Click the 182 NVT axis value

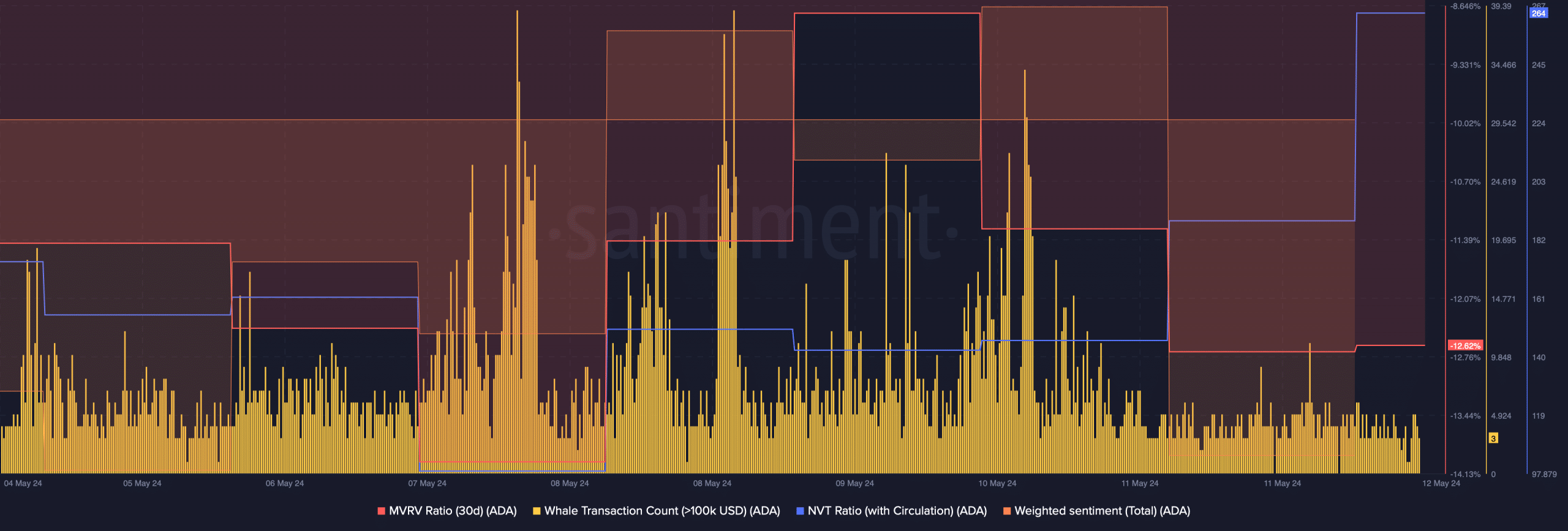1539,240
